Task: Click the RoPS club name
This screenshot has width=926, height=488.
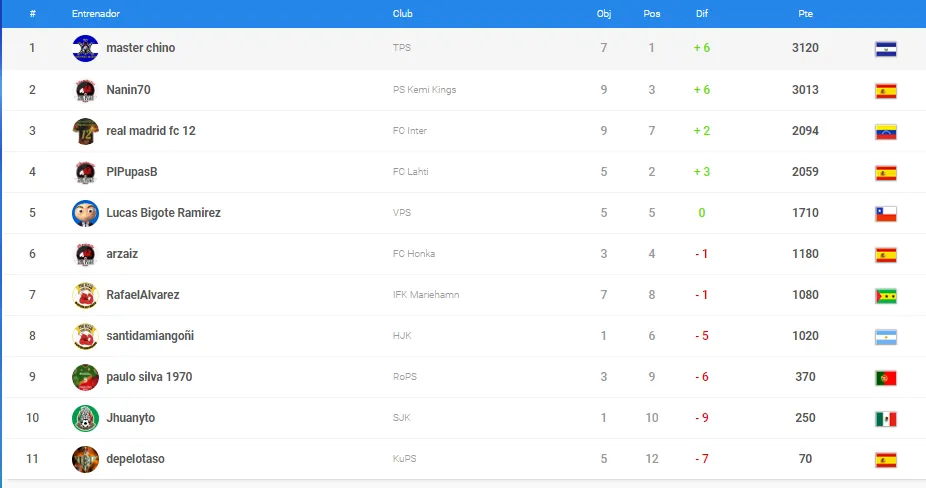Action: [405, 377]
